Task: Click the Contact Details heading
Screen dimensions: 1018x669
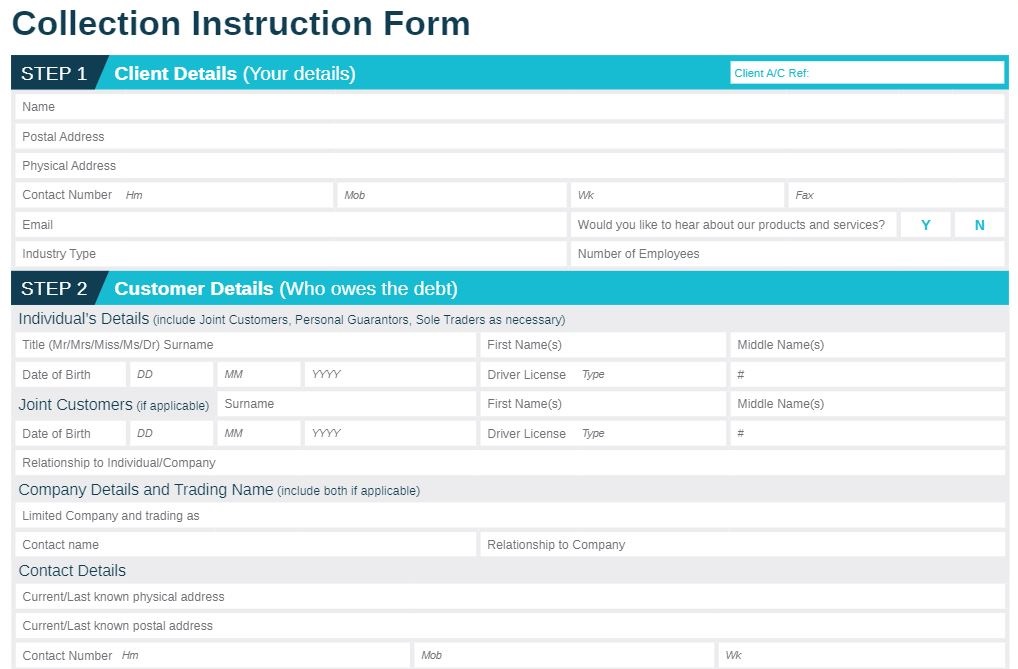Action: (72, 571)
